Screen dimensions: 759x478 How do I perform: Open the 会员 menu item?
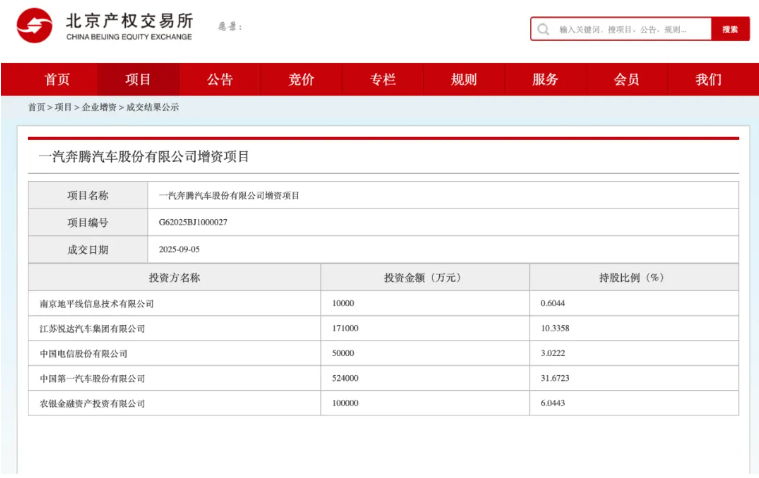pos(627,80)
